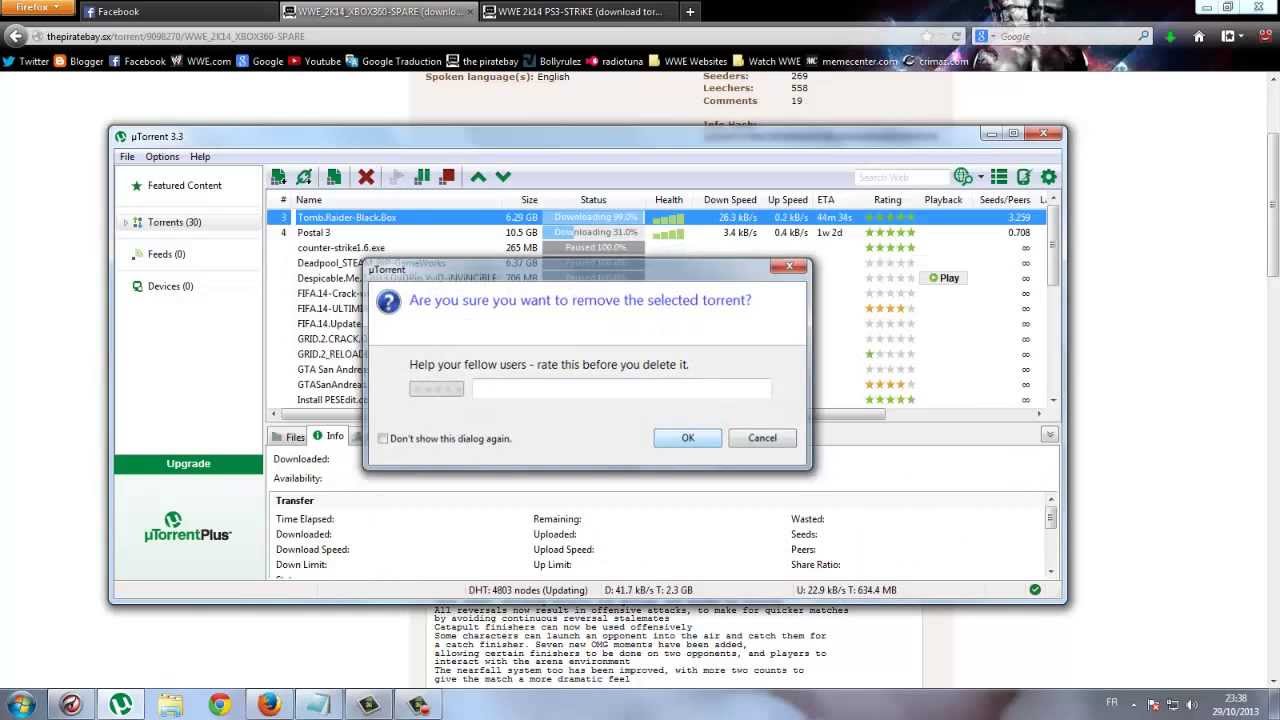
Task: Sort torrents by Down Speed column
Action: pyautogui.click(x=730, y=200)
